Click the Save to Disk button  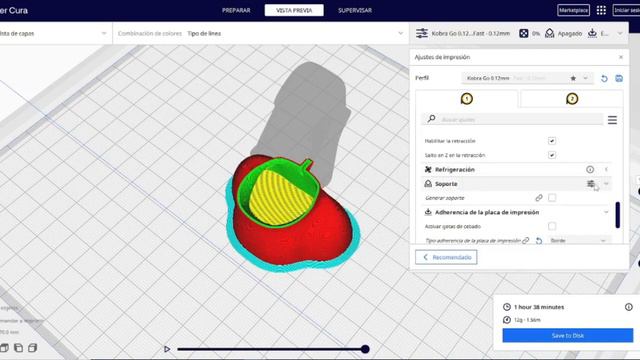(x=567, y=336)
